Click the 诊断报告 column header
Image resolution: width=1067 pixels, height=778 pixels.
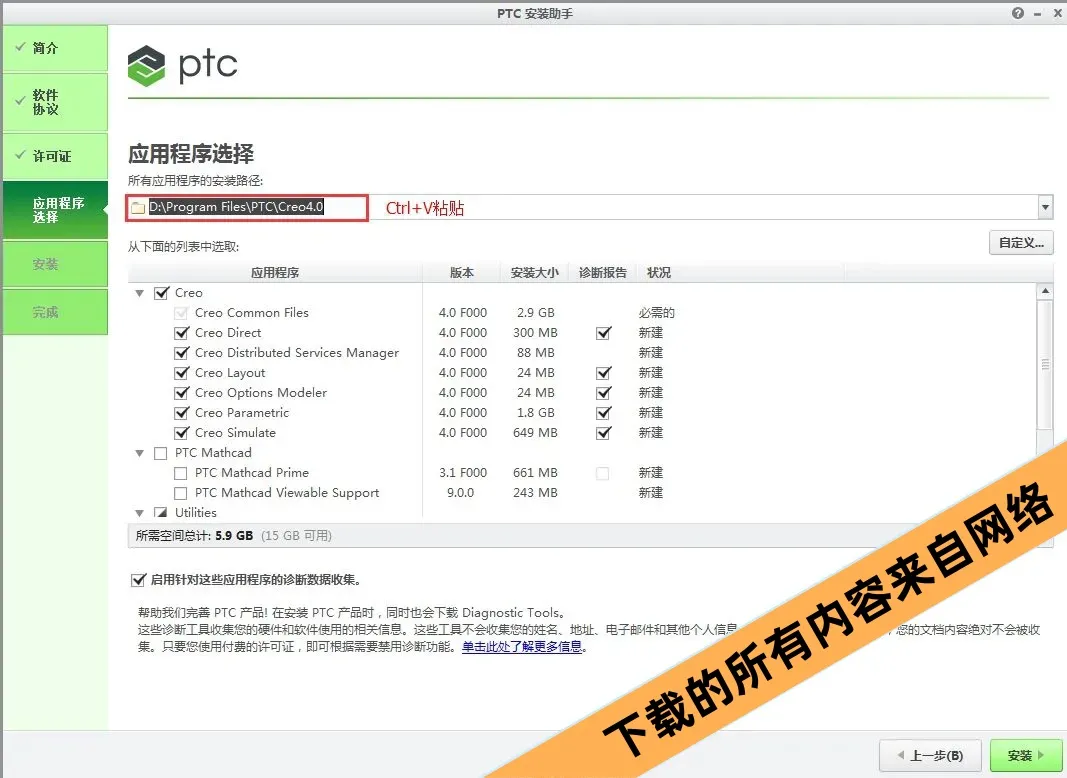tap(603, 273)
